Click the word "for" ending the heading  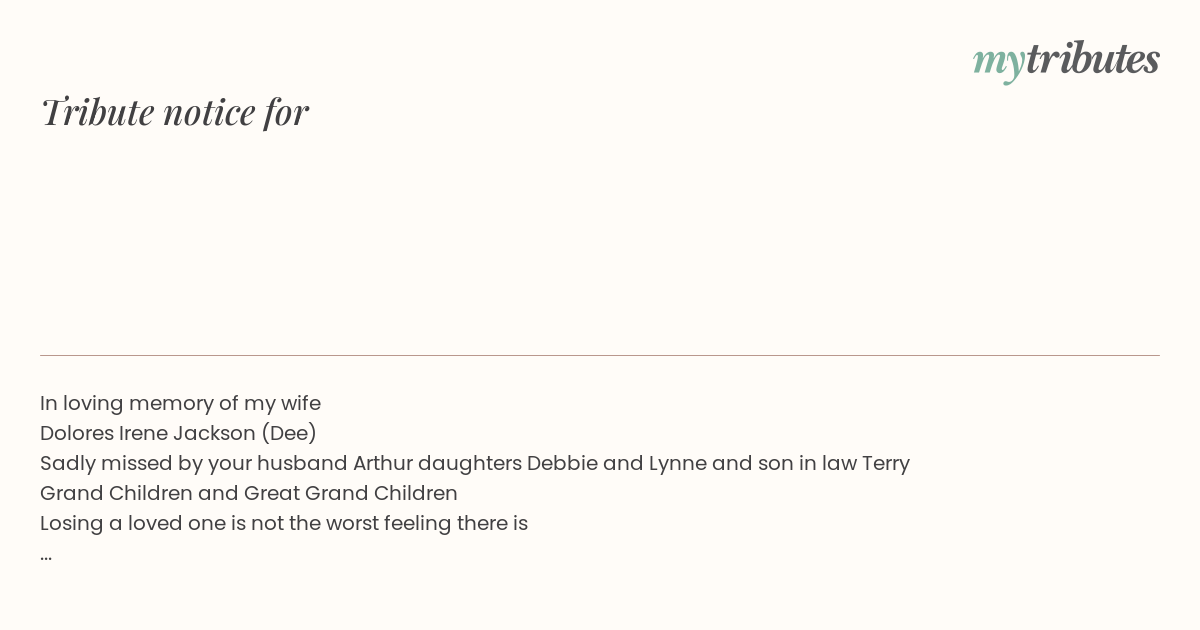pyautogui.click(x=286, y=112)
